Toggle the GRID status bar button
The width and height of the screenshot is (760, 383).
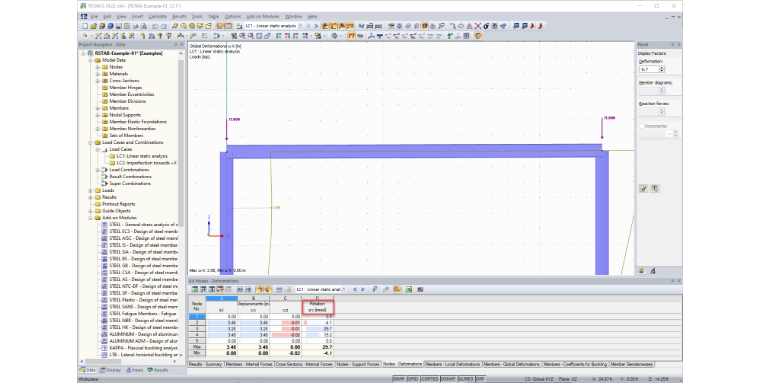[x=413, y=379]
